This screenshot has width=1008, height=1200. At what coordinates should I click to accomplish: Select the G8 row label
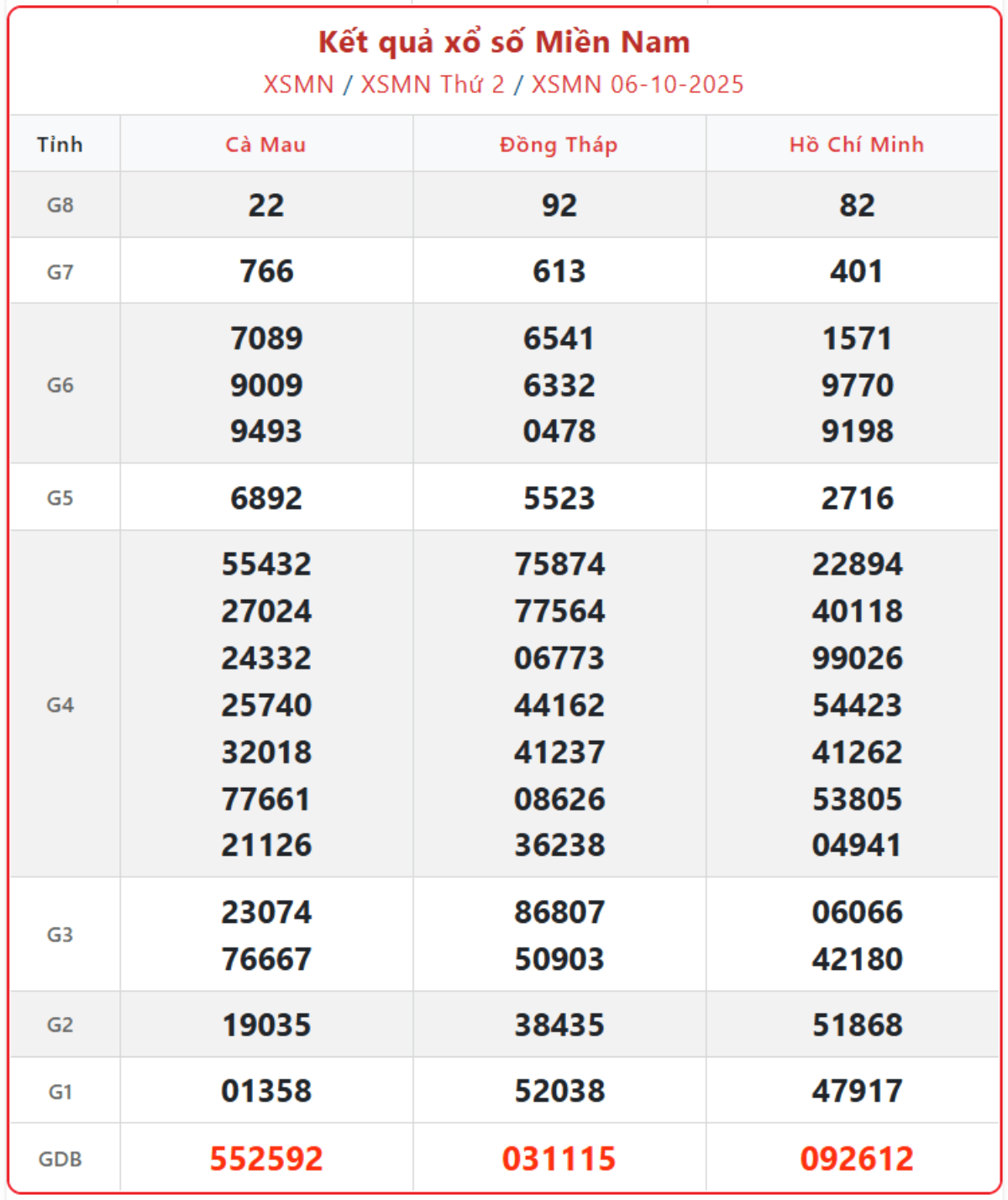click(60, 205)
